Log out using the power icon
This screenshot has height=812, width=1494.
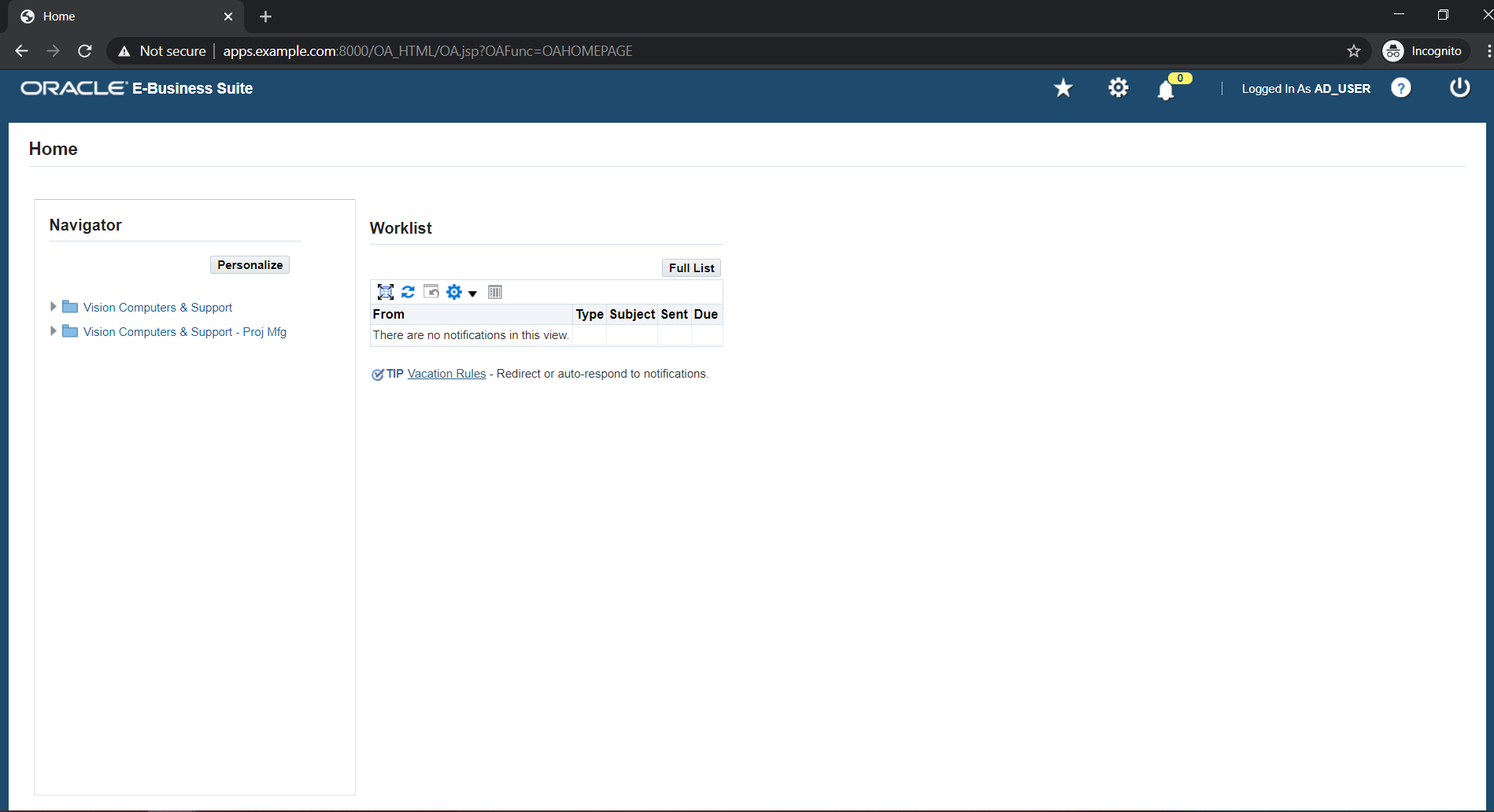point(1459,88)
